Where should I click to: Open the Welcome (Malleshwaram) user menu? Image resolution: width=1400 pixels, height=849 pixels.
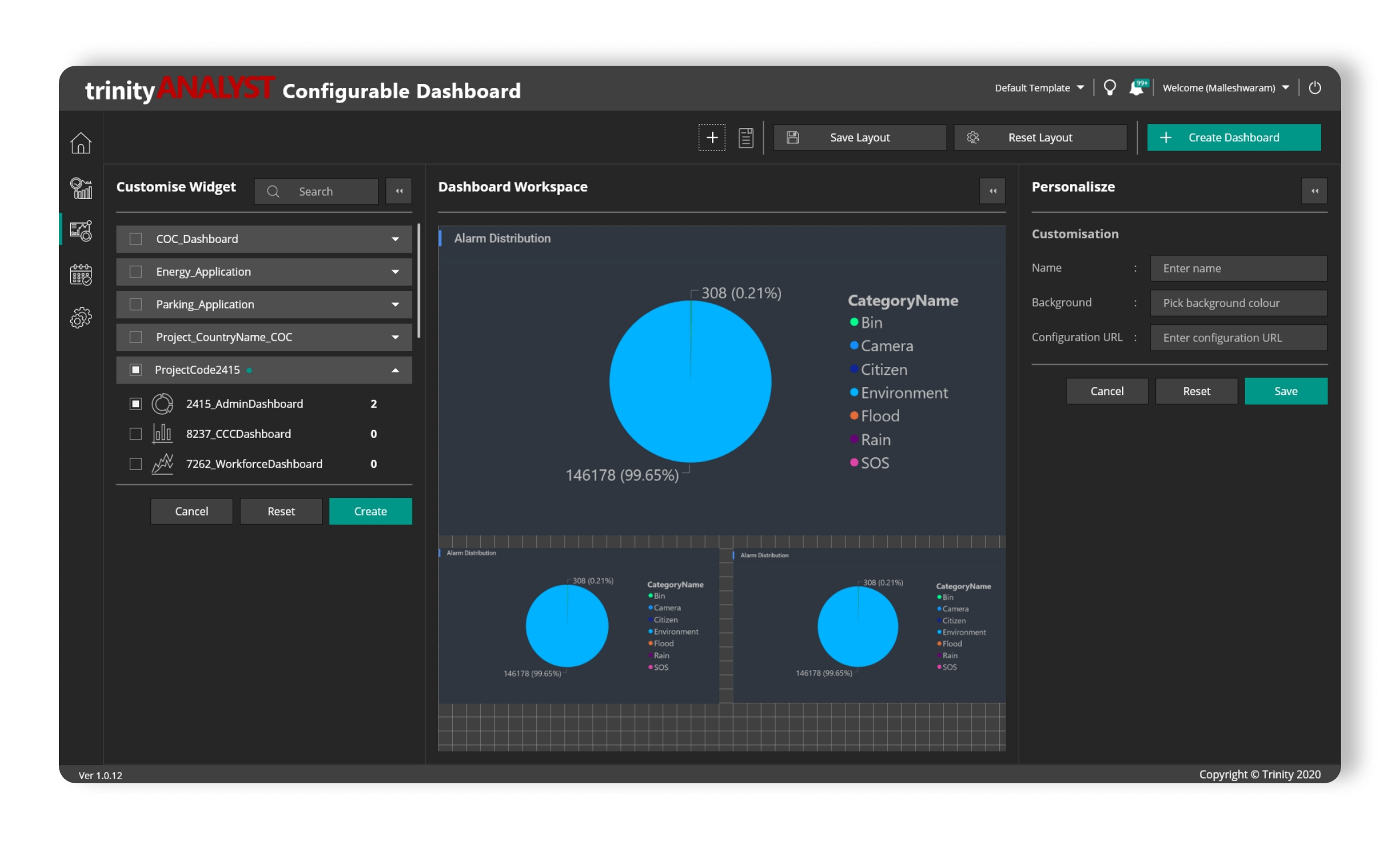tap(1226, 88)
